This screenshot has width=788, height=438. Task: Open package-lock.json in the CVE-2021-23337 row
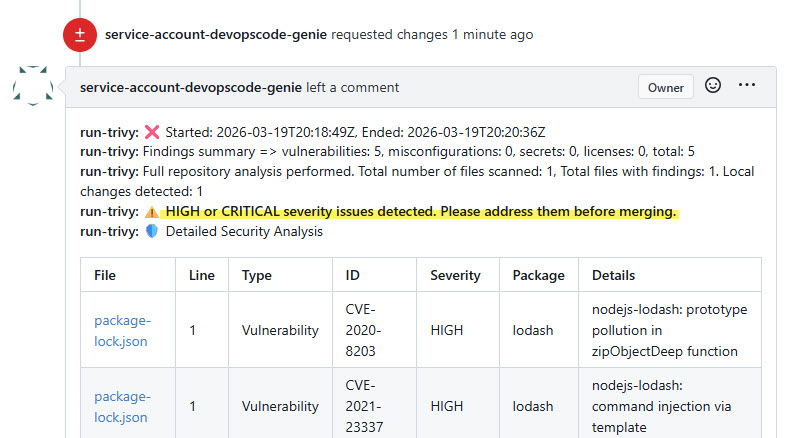tap(122, 406)
